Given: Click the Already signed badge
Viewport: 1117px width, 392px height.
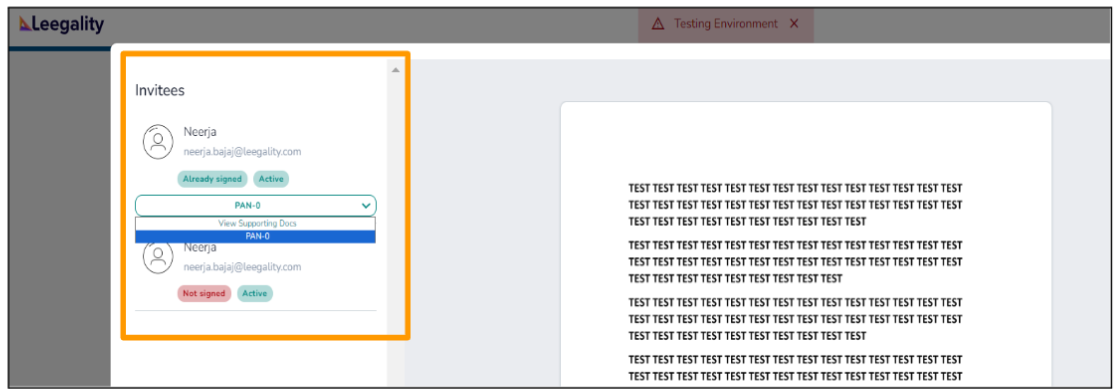Looking at the screenshot, I should [212, 179].
